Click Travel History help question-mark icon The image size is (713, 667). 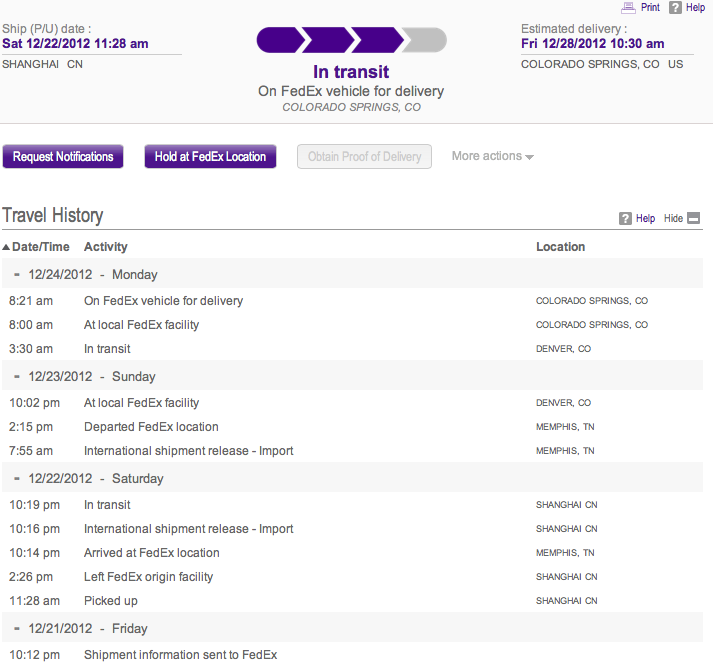pyautogui.click(x=625, y=218)
